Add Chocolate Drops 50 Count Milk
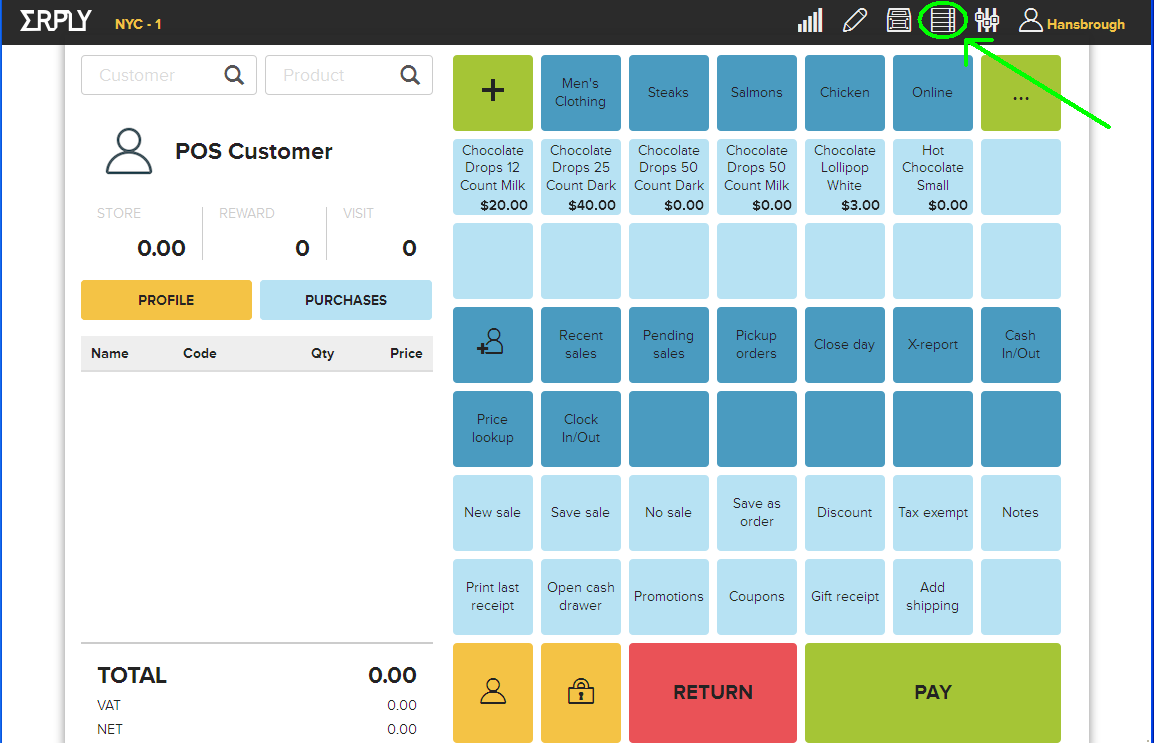1154x743 pixels. tap(757, 177)
